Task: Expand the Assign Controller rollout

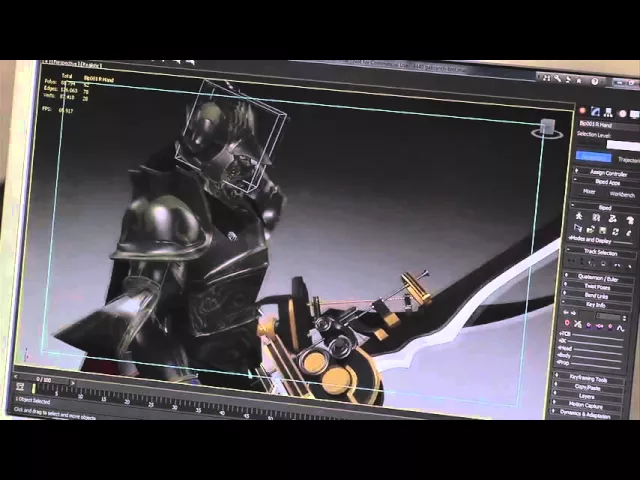Action: (606, 172)
